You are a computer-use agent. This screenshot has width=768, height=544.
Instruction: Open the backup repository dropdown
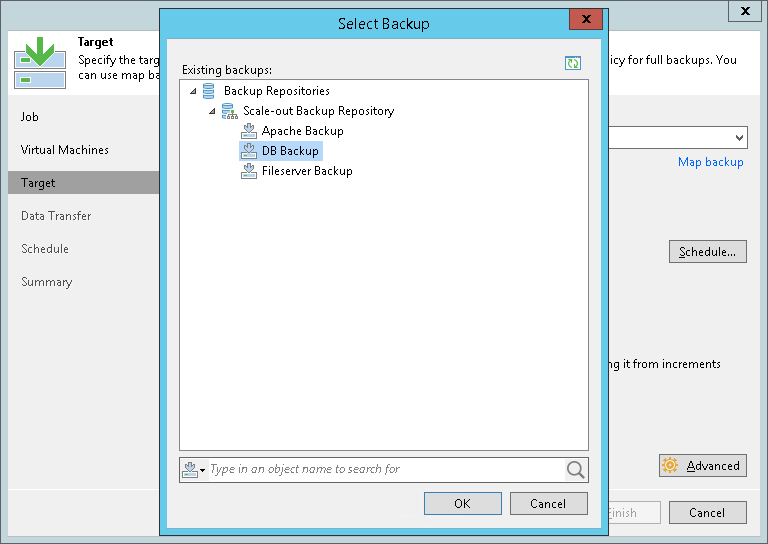[x=739, y=138]
